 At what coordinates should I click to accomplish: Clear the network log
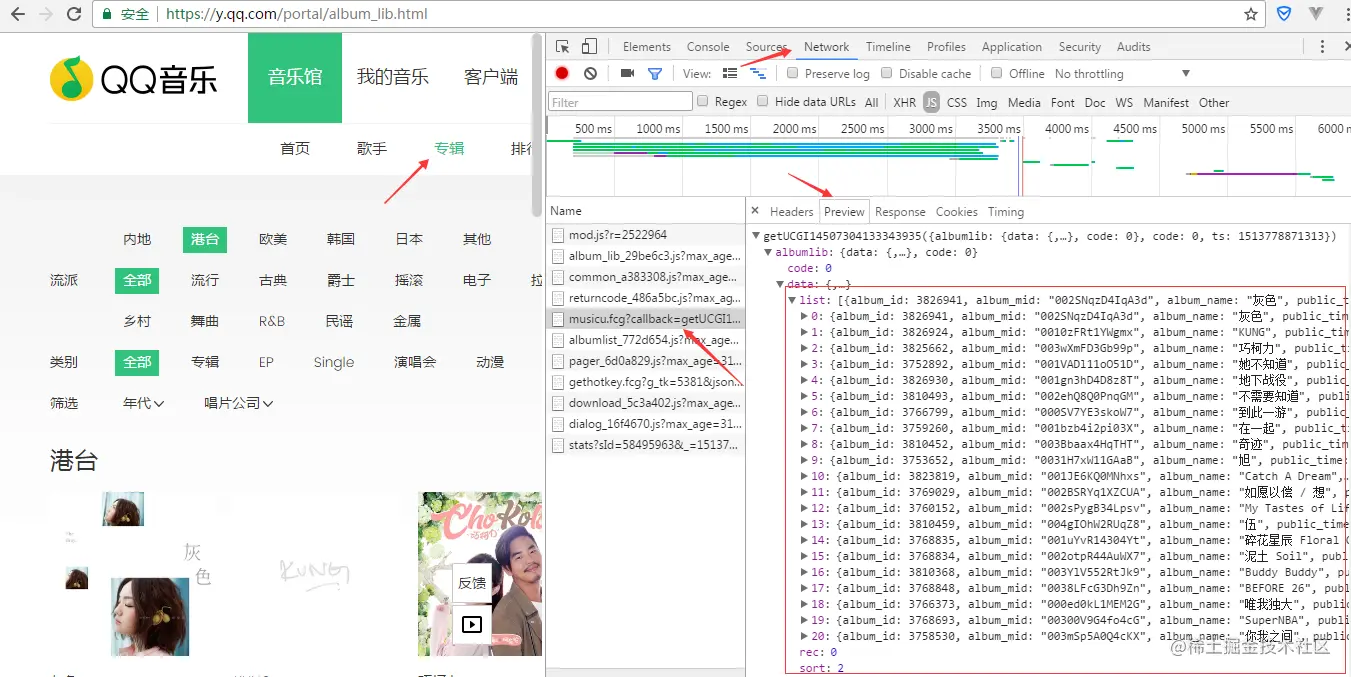(x=591, y=73)
